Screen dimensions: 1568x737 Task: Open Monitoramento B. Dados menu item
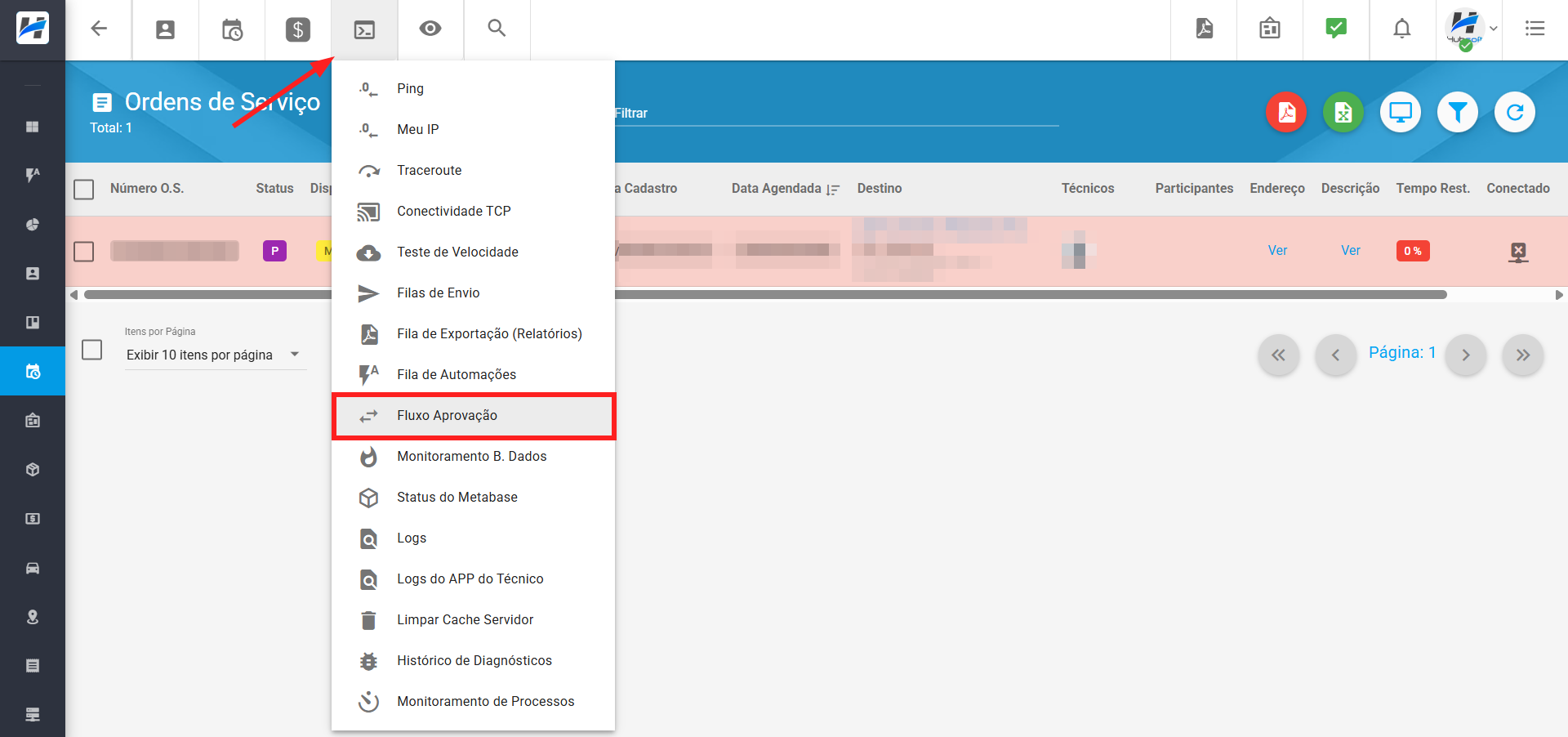[x=473, y=456]
